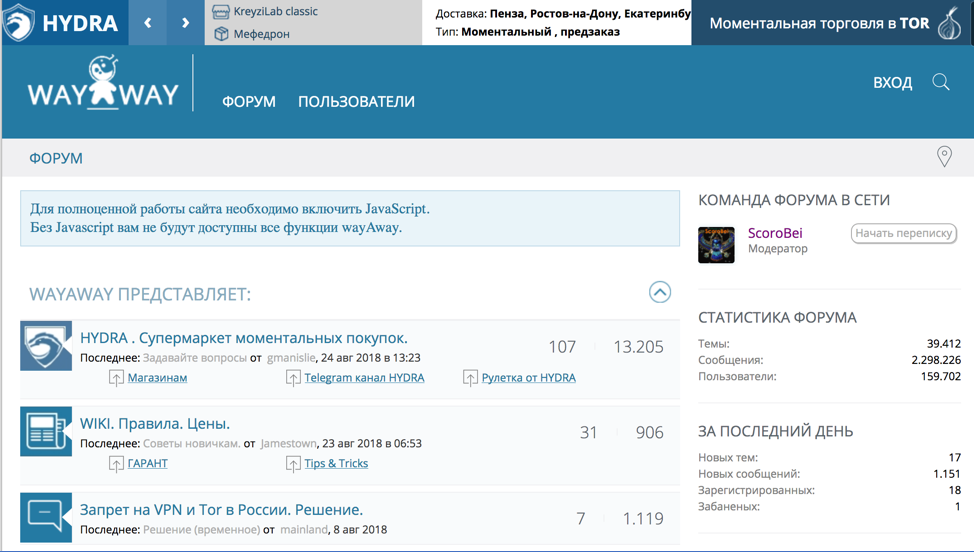Open the WayAway logo home link

[103, 83]
